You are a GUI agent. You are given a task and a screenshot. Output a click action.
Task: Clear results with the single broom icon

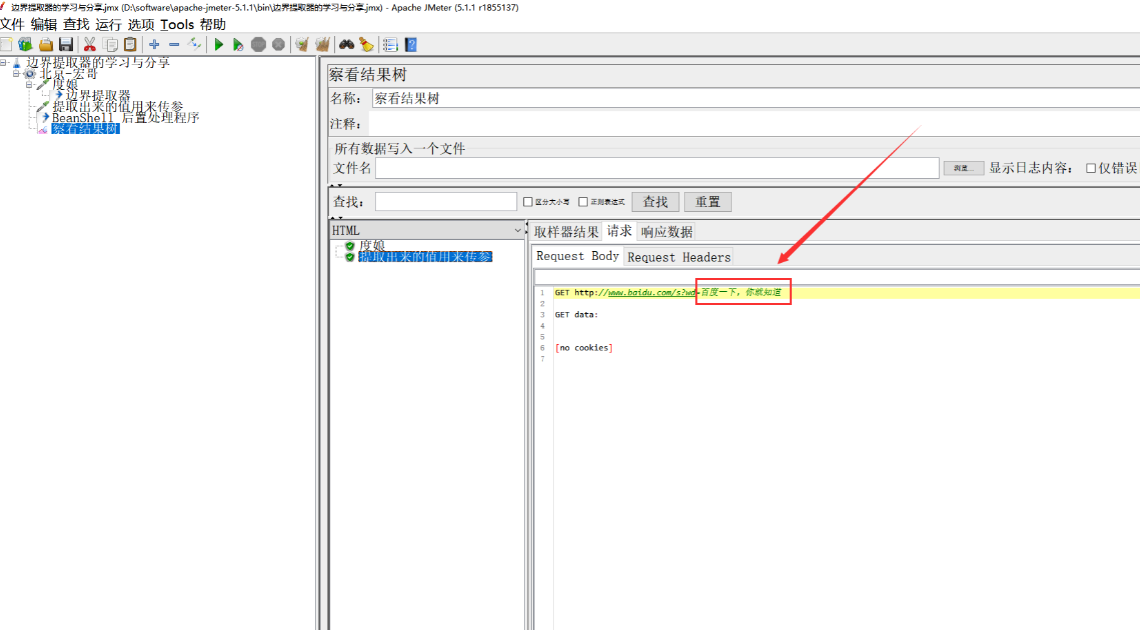click(302, 45)
